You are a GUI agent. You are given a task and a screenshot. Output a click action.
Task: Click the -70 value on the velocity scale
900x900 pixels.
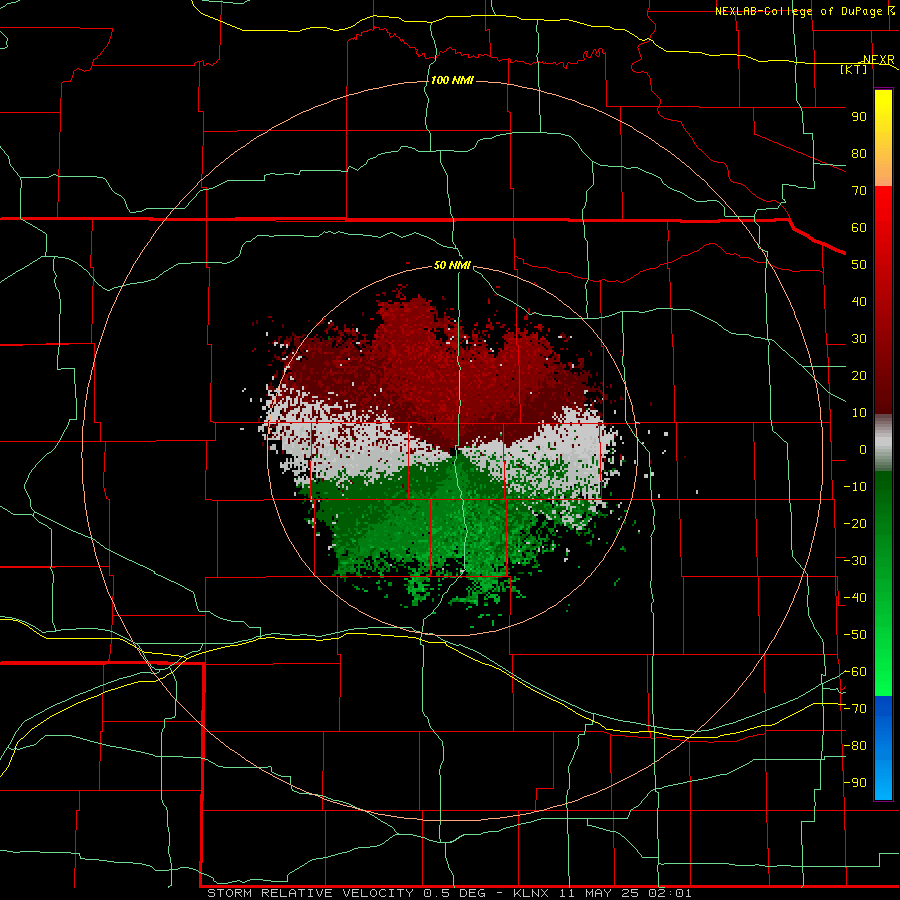tap(855, 708)
